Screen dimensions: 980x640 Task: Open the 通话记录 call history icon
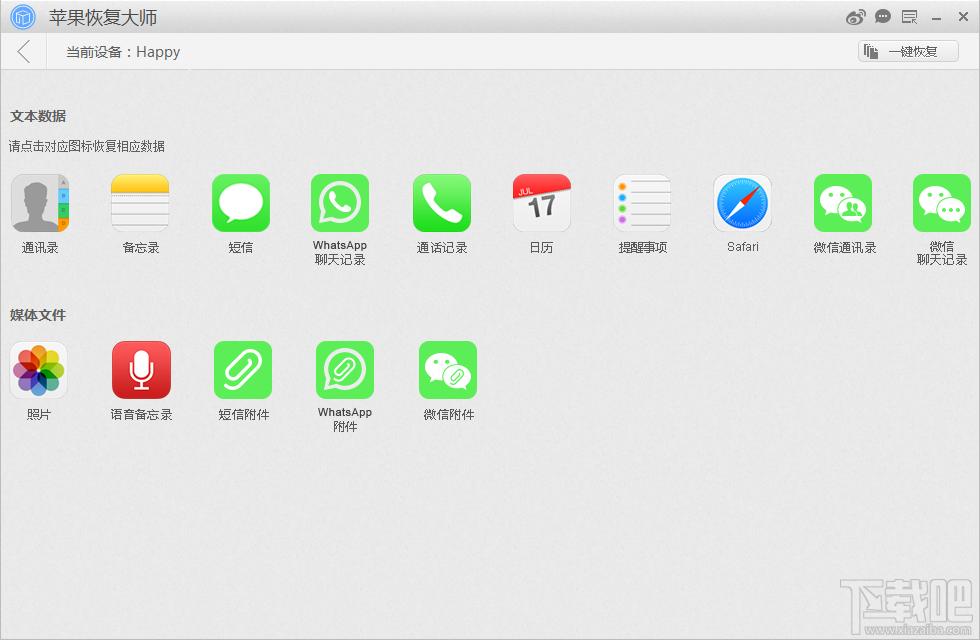pos(442,203)
